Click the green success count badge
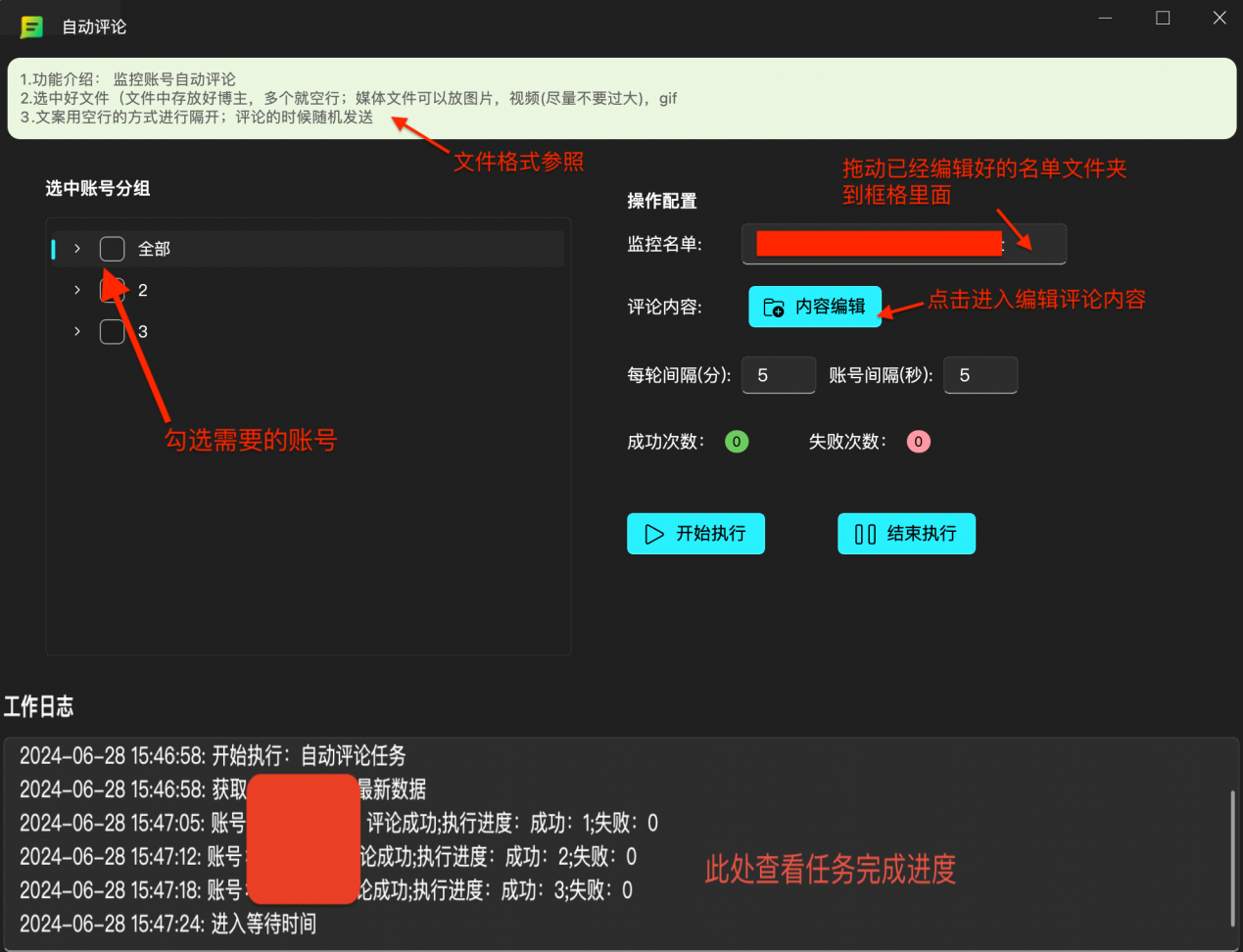Image resolution: width=1243 pixels, height=952 pixels. pos(737,442)
